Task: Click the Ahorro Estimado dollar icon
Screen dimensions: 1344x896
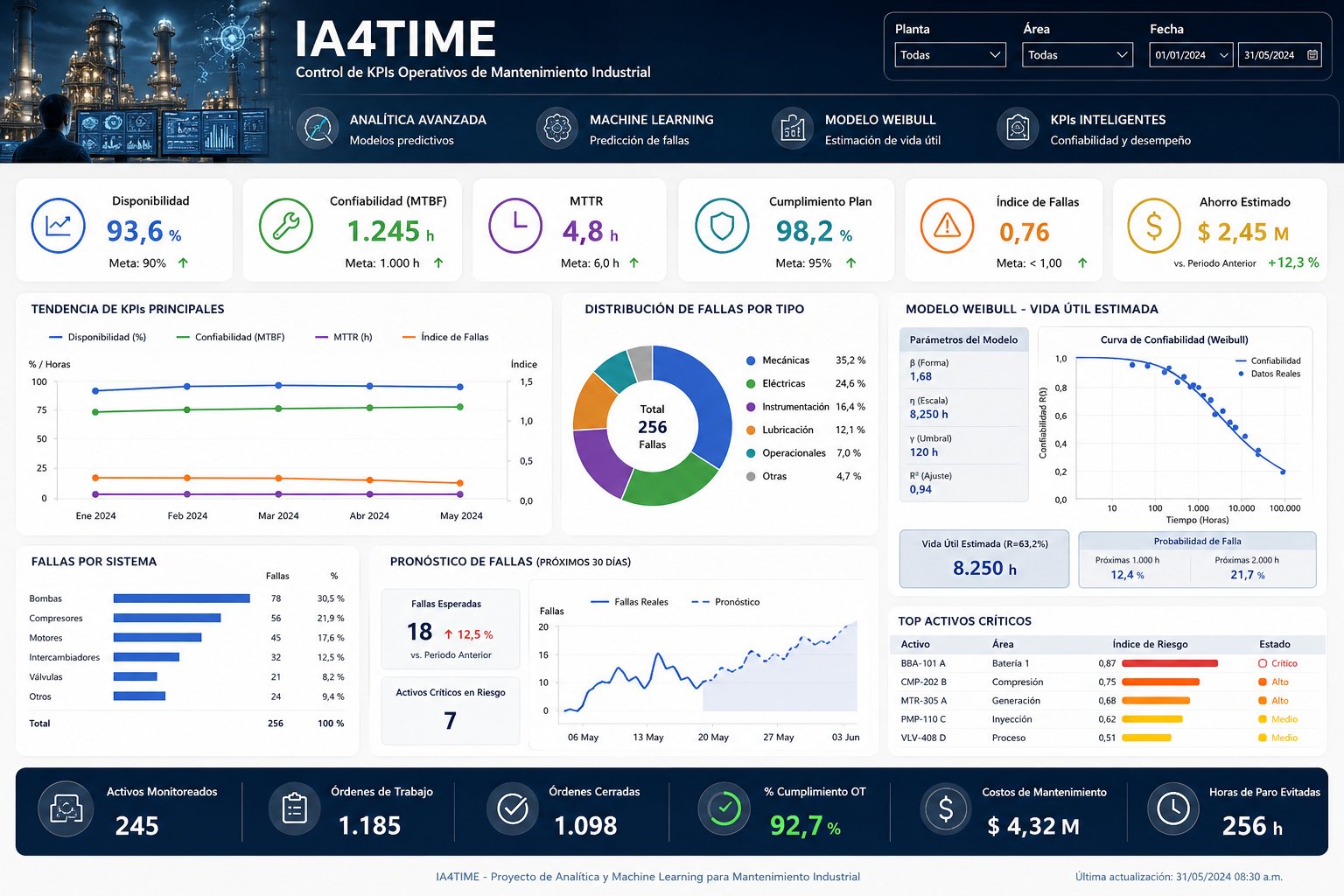Action: 1154,226
